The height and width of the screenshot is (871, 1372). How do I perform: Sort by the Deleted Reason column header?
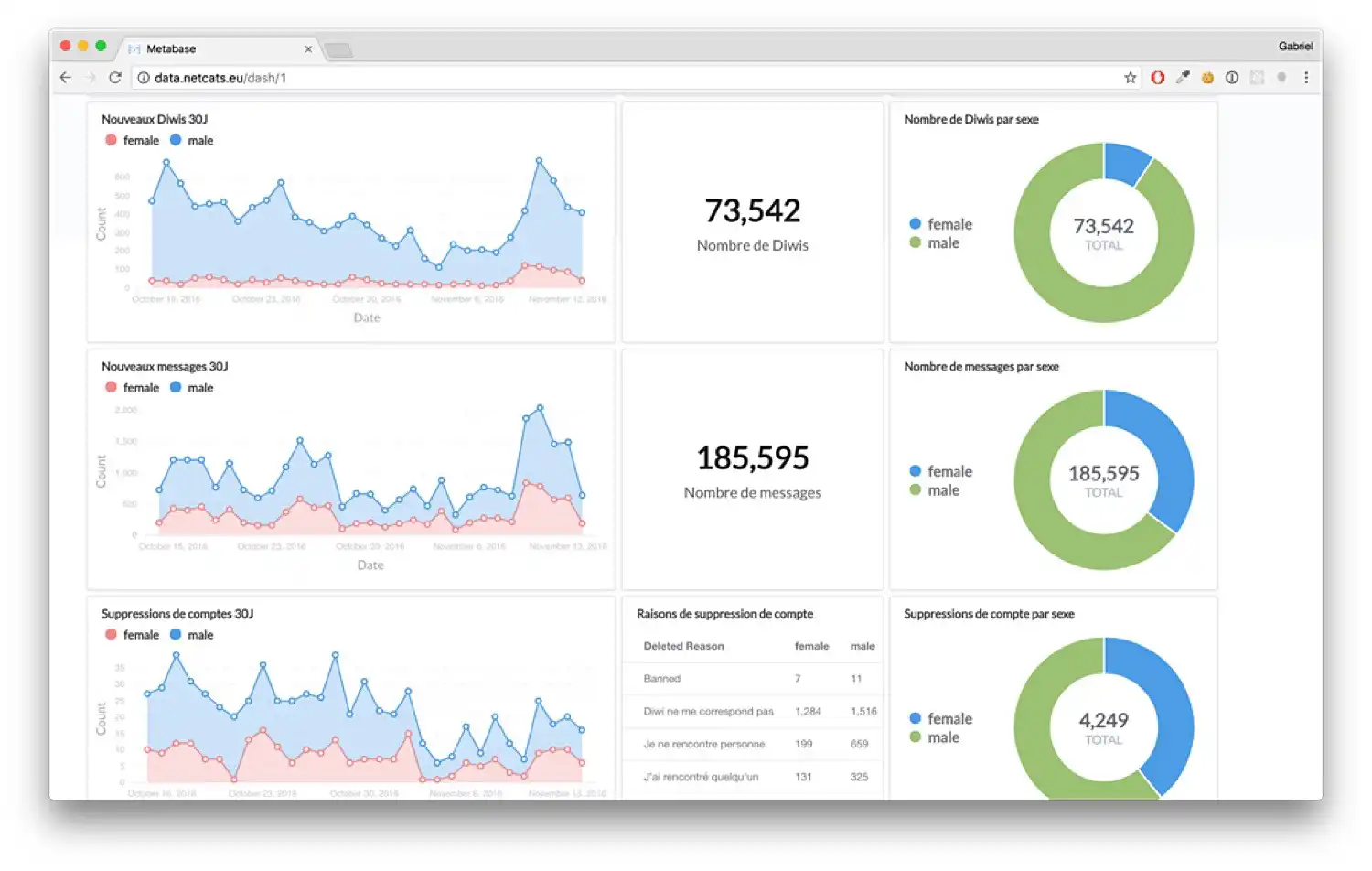click(x=683, y=646)
